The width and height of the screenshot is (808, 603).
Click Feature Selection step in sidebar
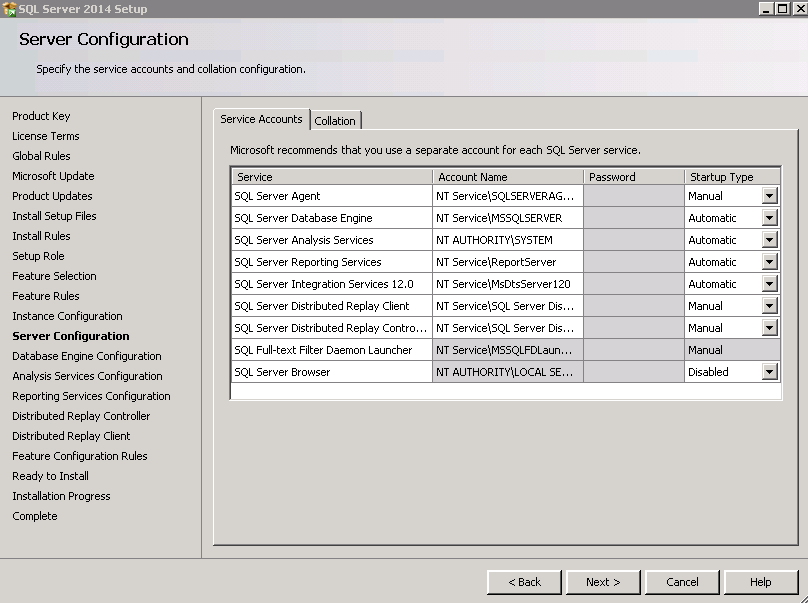54,276
